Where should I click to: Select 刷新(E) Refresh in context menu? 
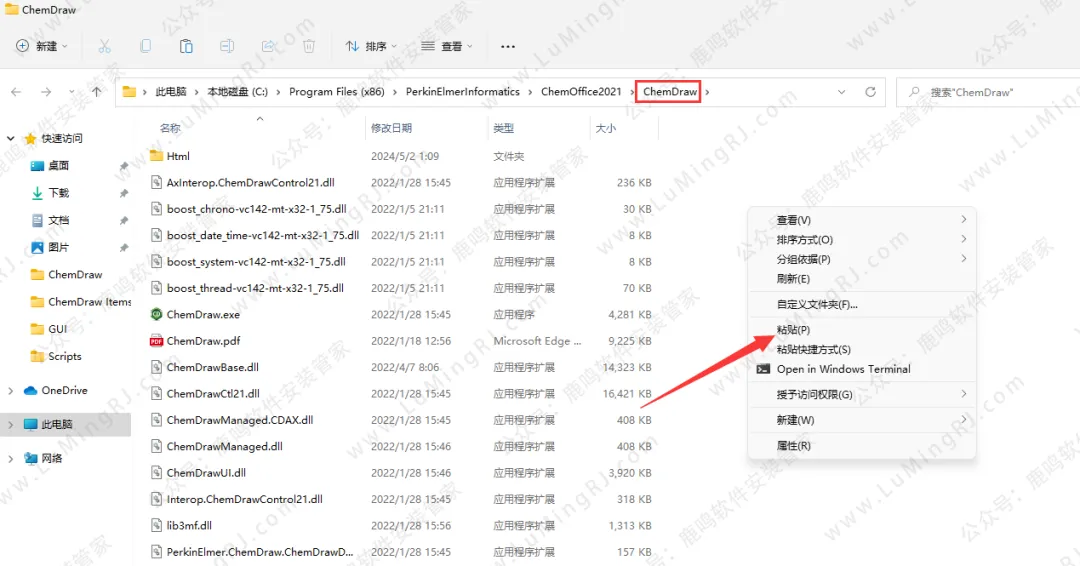pyautogui.click(x=793, y=279)
